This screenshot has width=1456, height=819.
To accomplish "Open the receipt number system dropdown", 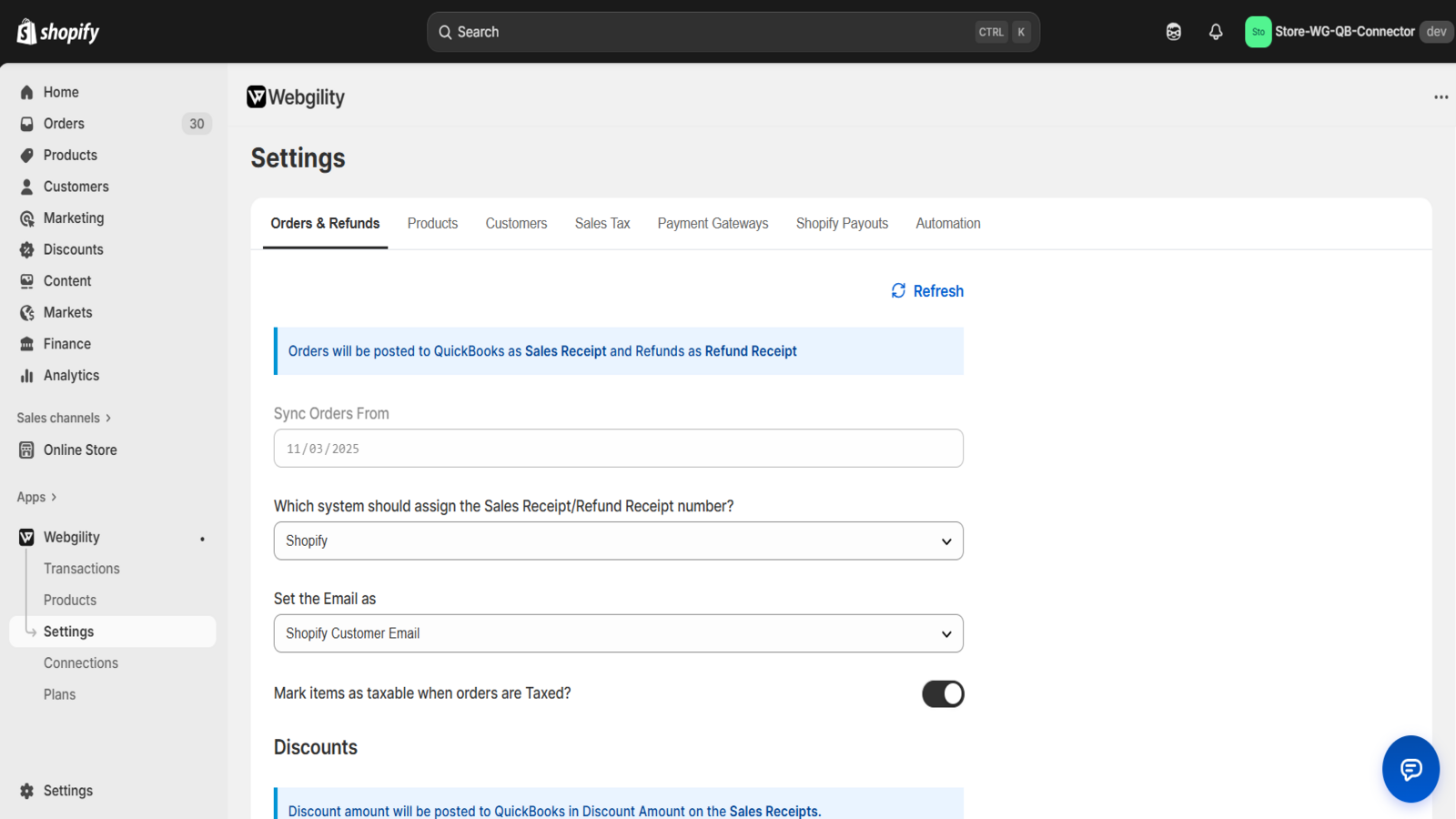I will pos(618,541).
